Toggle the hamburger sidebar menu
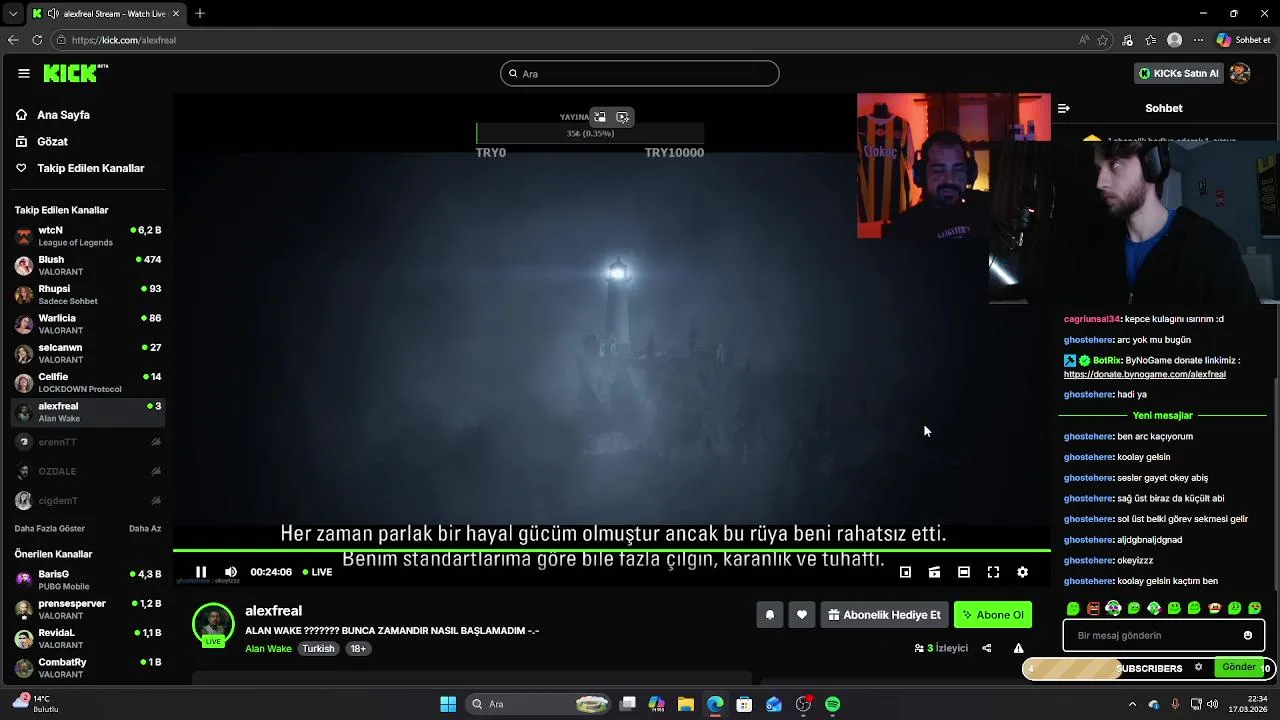Image resolution: width=1280 pixels, height=720 pixels. pyautogui.click(x=24, y=73)
